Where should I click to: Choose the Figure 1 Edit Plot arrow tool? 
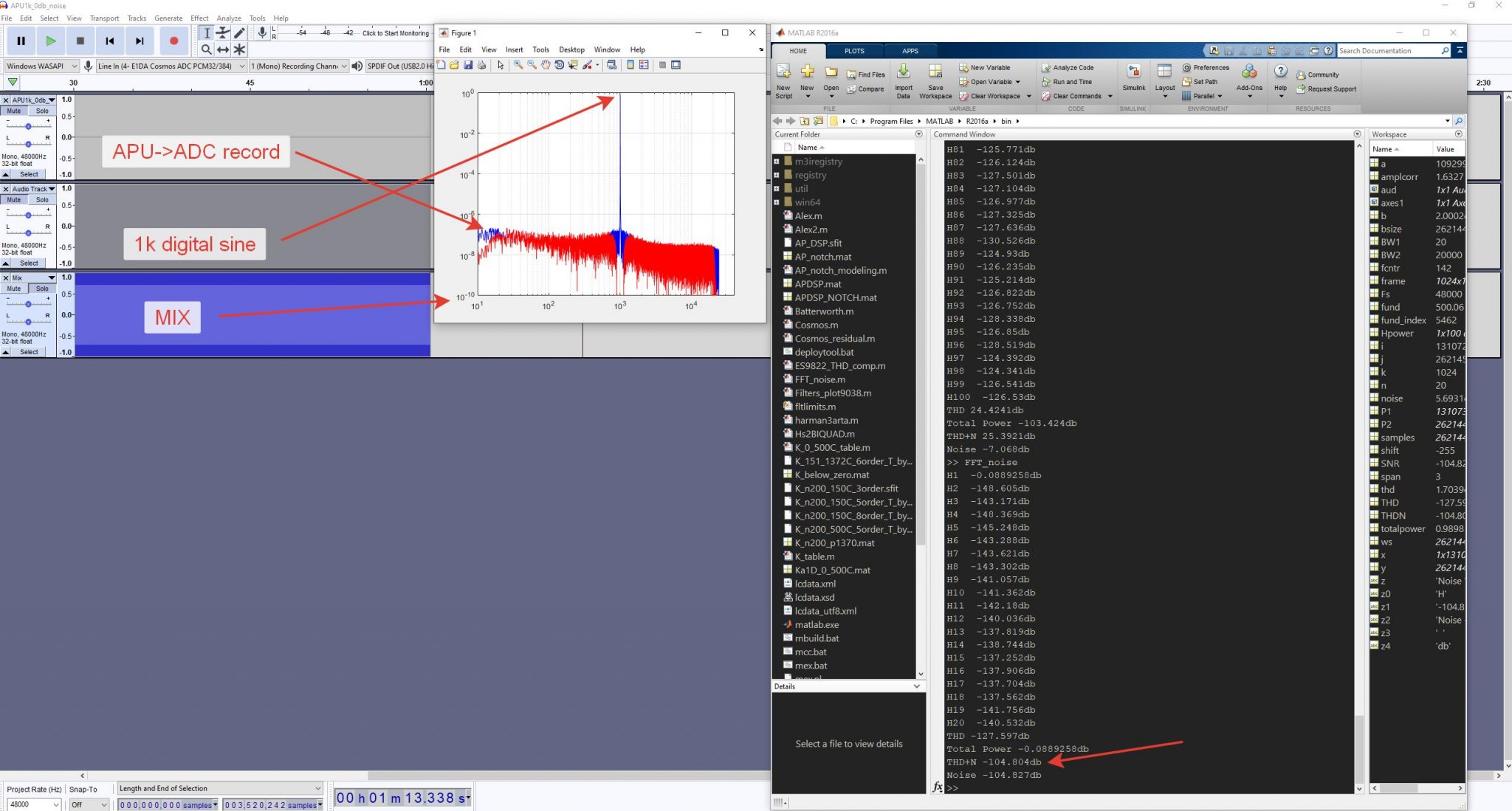pos(501,65)
